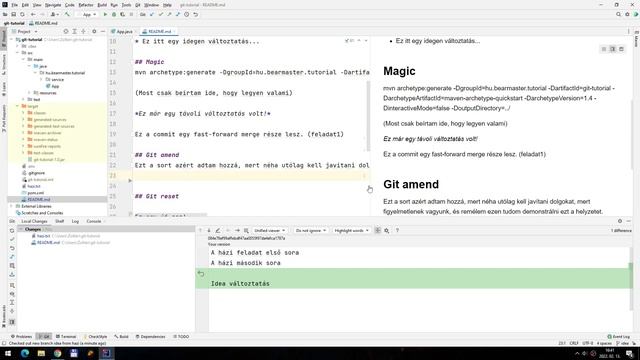640x360 pixels.
Task: Open the App run configuration dropdown
Action: [87, 14]
